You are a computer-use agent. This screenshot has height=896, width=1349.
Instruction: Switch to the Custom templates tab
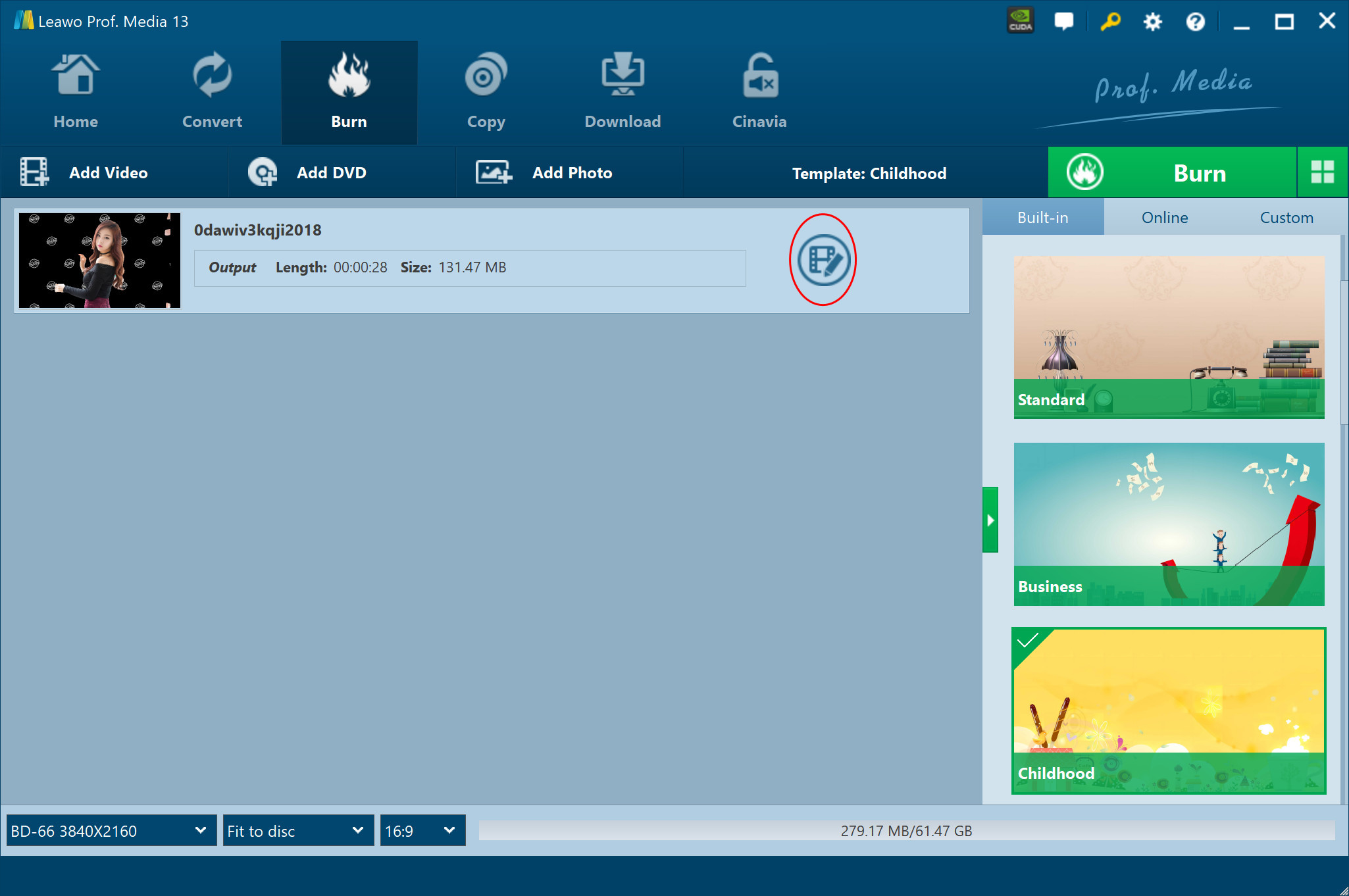tap(1286, 218)
